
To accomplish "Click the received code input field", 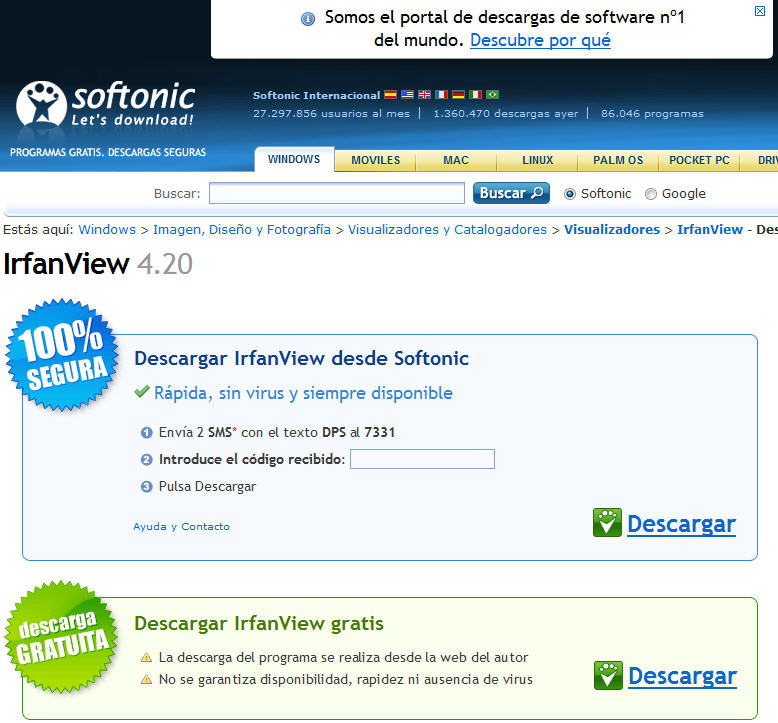I will (422, 459).
